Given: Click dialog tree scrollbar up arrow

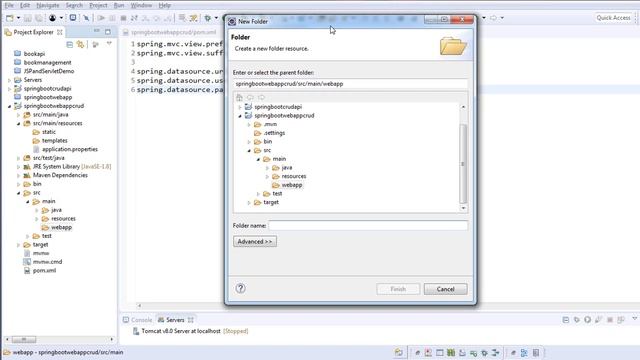Looking at the screenshot, I should (463, 107).
